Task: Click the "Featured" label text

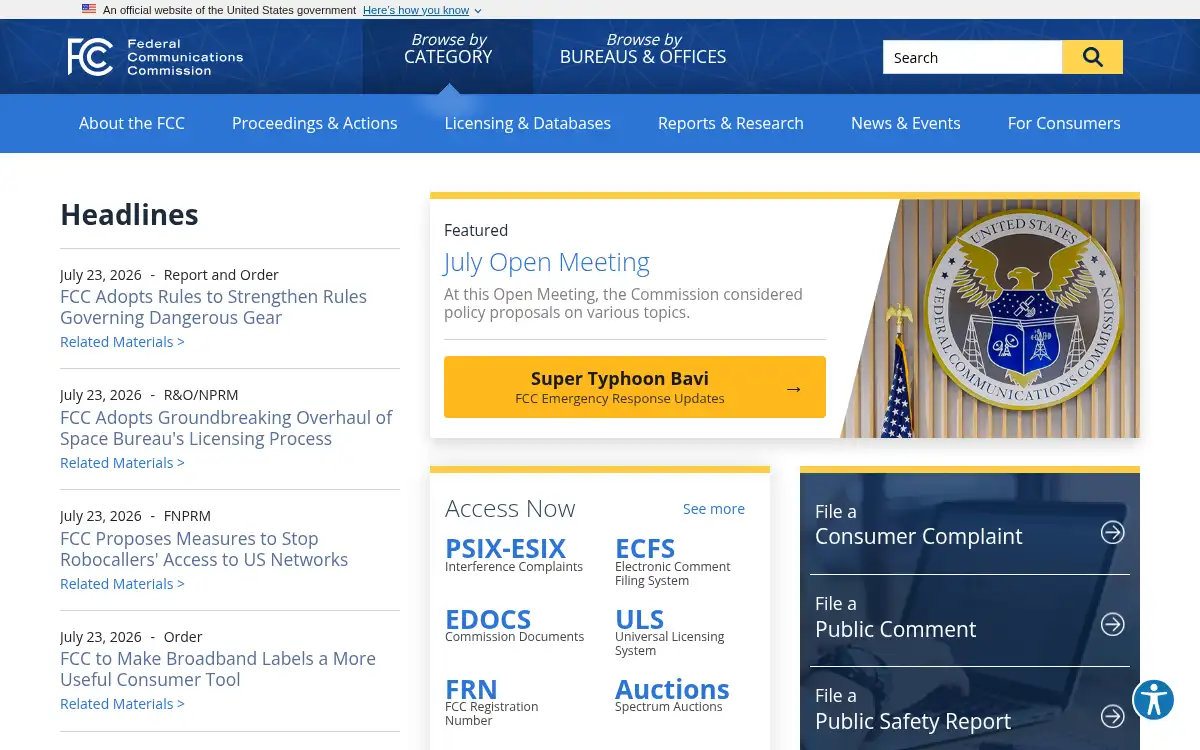Action: (x=476, y=230)
